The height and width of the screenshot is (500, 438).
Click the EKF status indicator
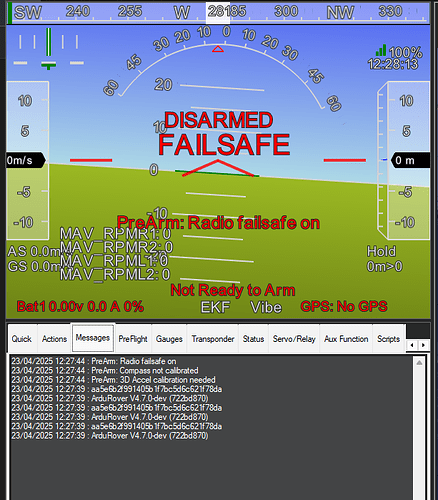coord(215,307)
